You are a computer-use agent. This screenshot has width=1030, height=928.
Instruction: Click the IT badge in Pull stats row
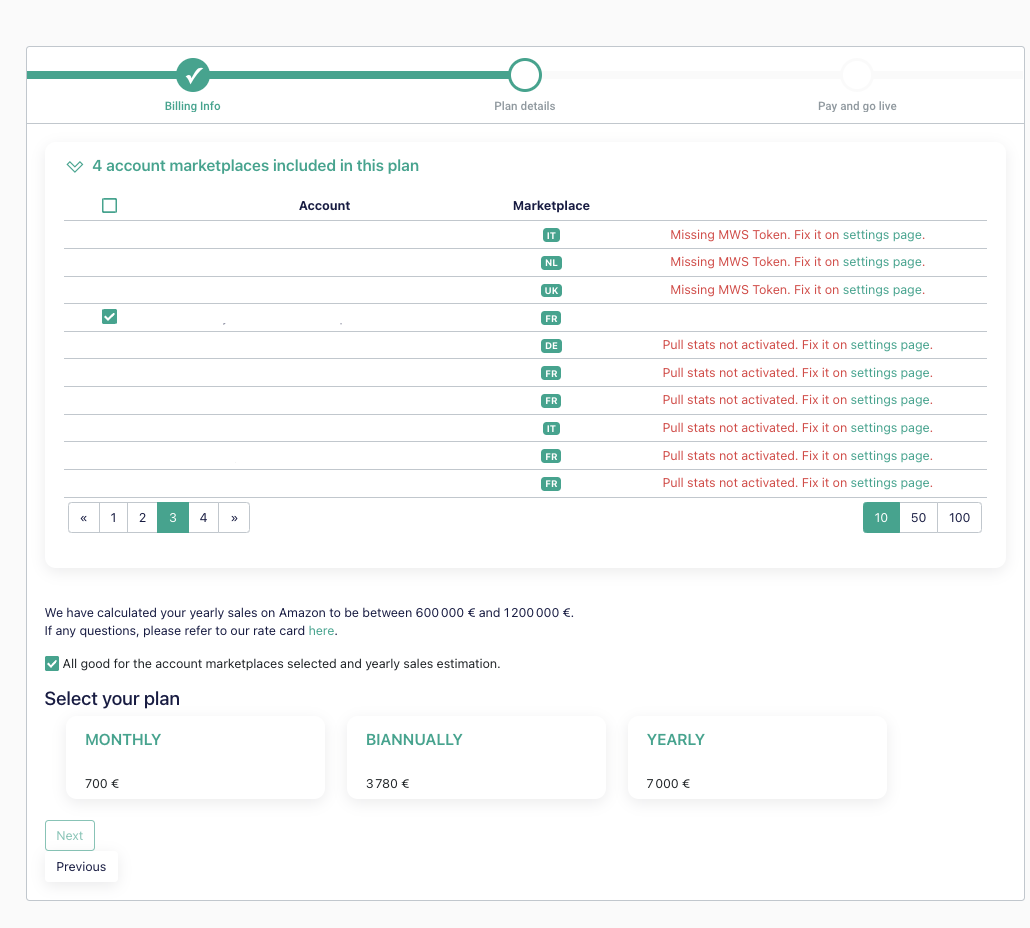click(x=551, y=428)
